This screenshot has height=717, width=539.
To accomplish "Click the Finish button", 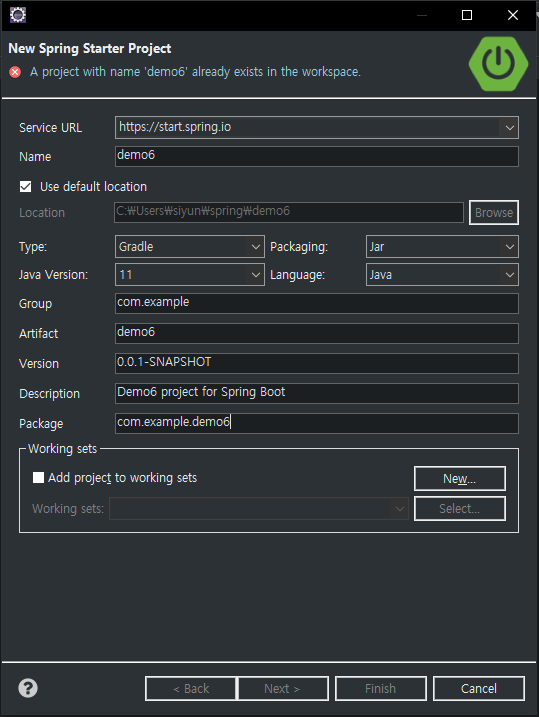I will pos(381,689).
